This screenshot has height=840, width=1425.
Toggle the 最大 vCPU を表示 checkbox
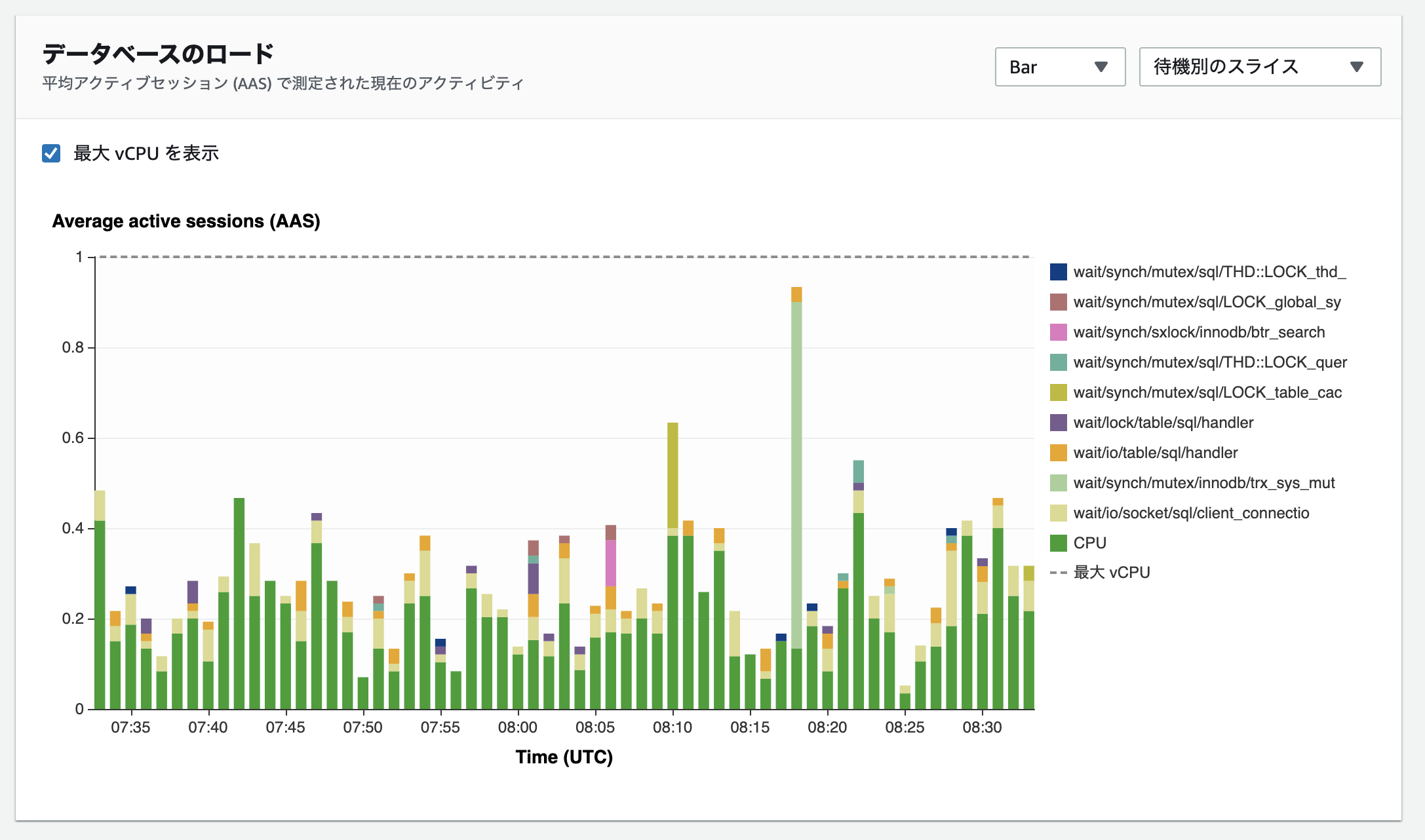51,153
